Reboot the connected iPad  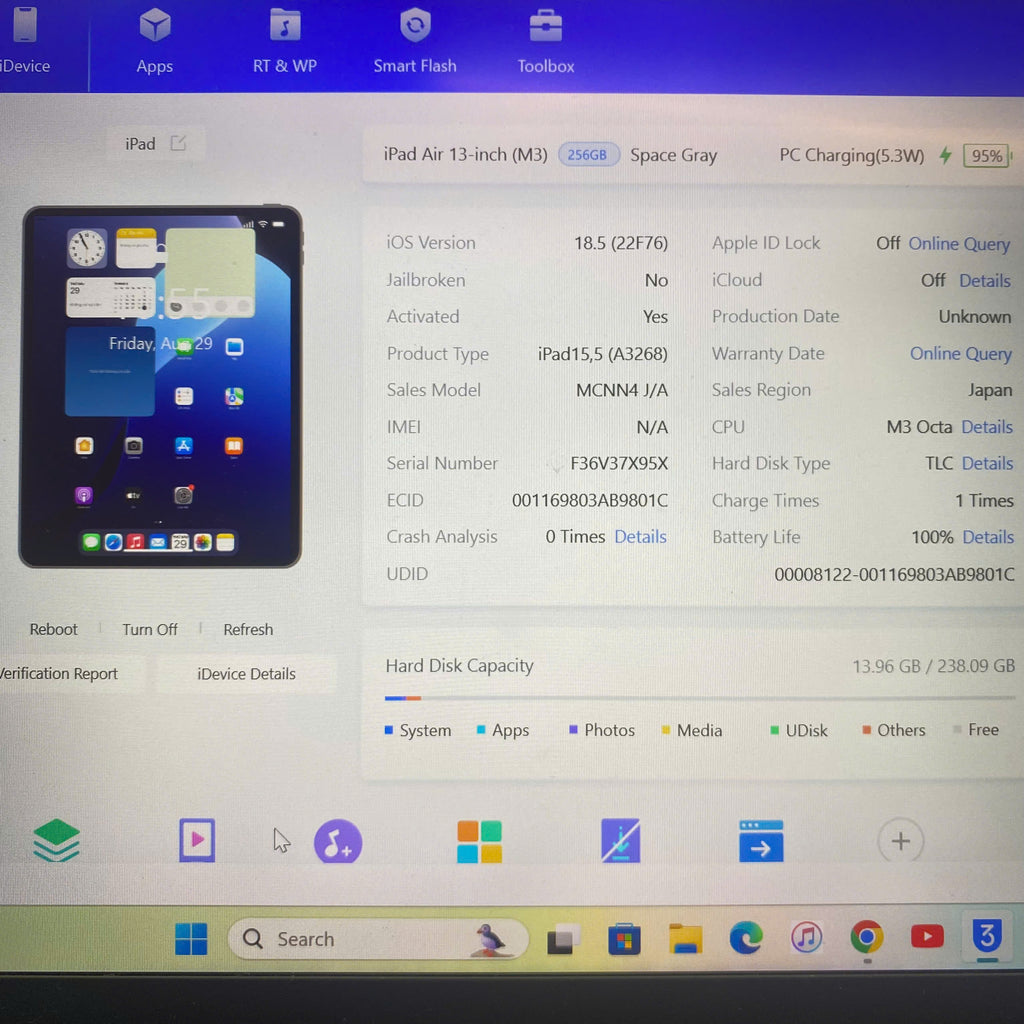point(54,630)
